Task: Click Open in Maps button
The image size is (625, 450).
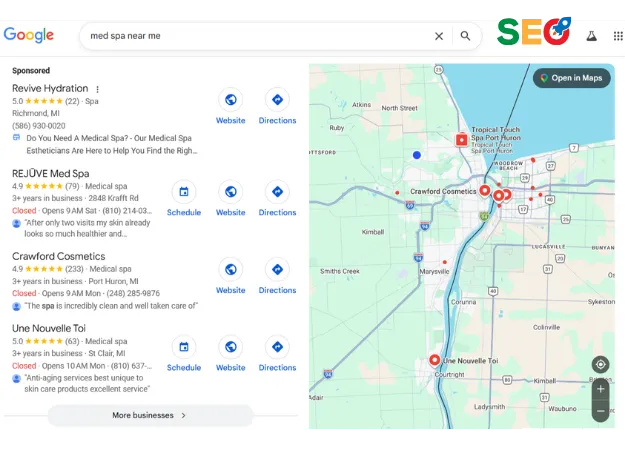Action: pos(572,78)
